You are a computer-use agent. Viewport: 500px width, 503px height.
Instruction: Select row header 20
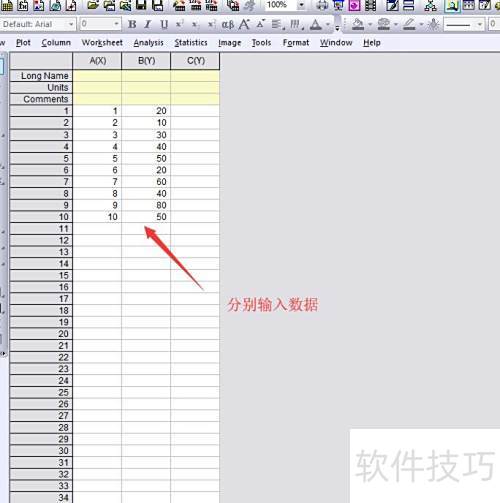click(41, 334)
